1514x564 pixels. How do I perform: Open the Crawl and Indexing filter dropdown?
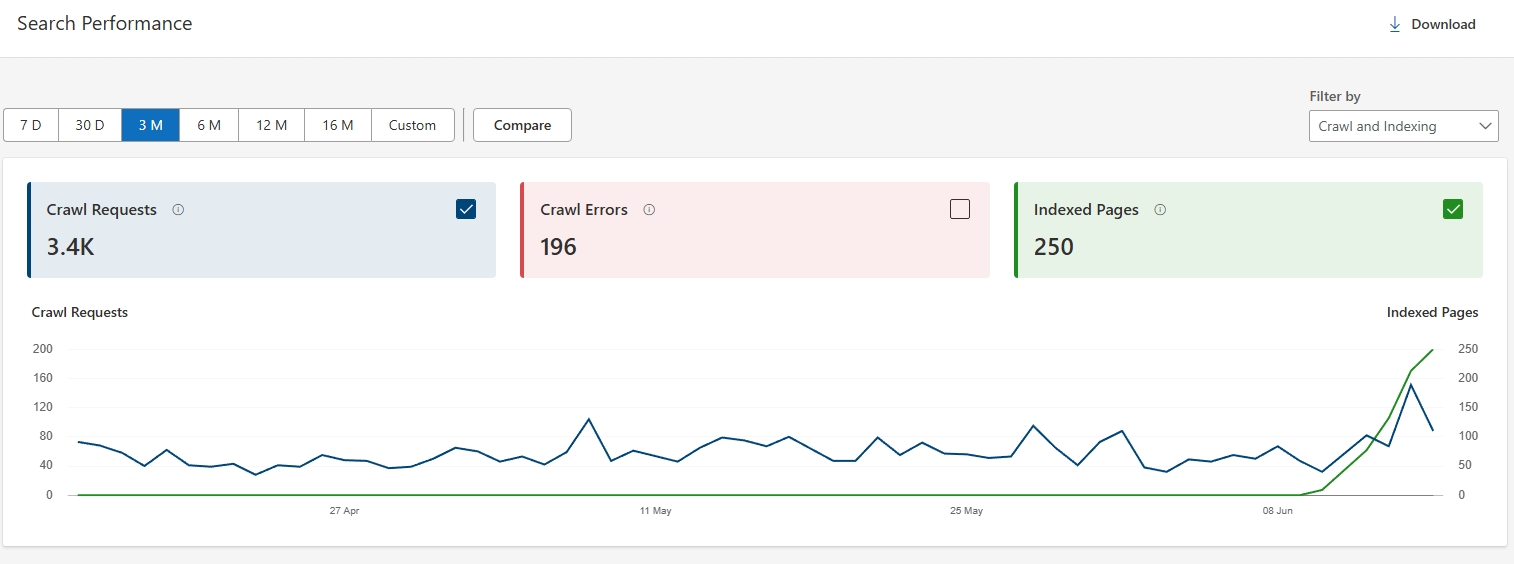[1403, 126]
